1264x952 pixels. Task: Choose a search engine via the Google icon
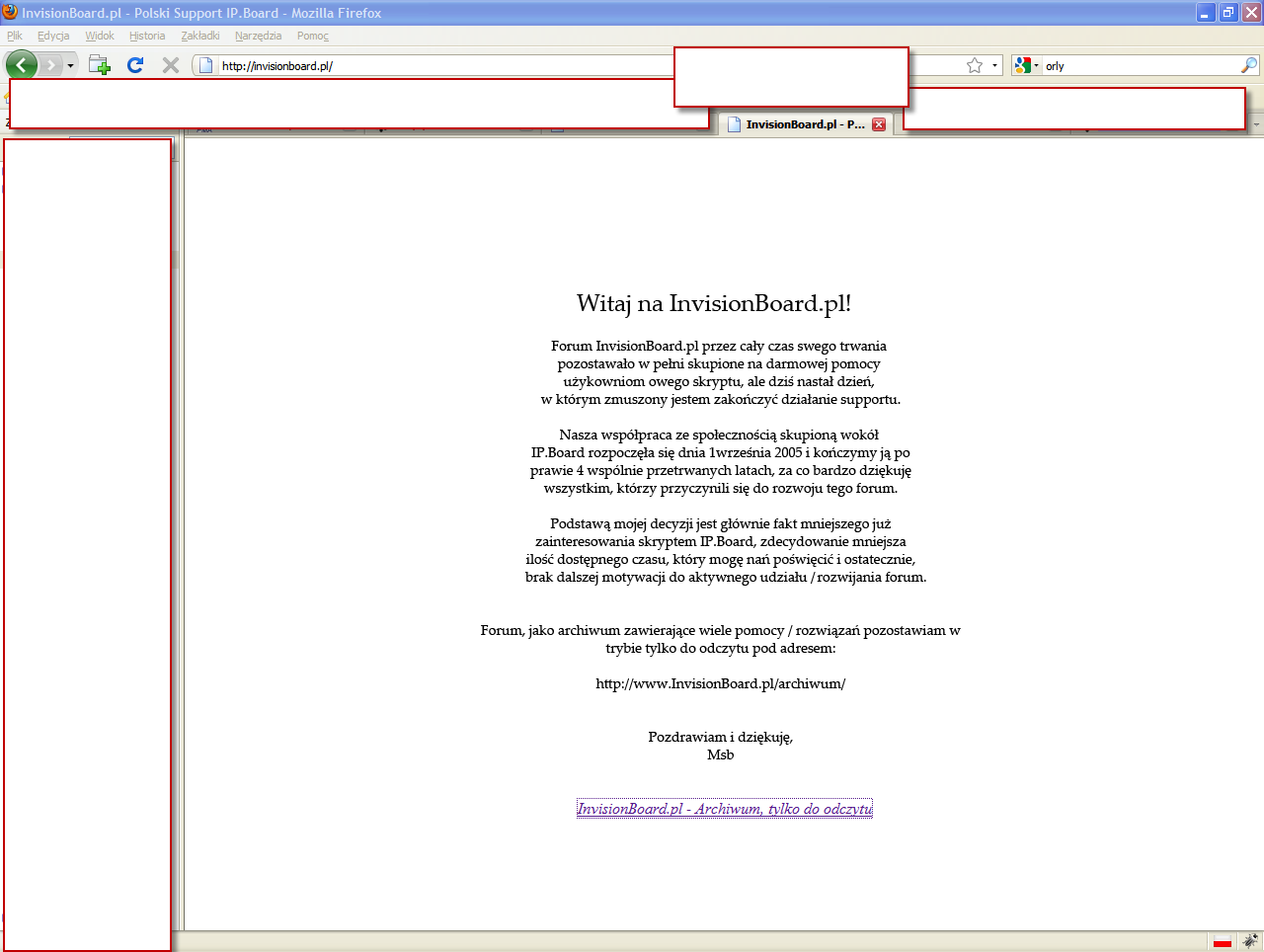point(1026,65)
